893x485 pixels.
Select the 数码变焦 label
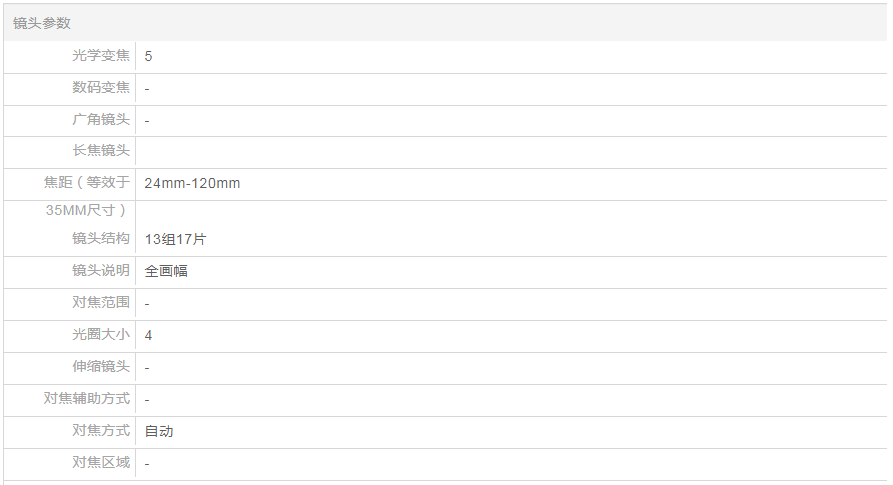tap(100, 88)
